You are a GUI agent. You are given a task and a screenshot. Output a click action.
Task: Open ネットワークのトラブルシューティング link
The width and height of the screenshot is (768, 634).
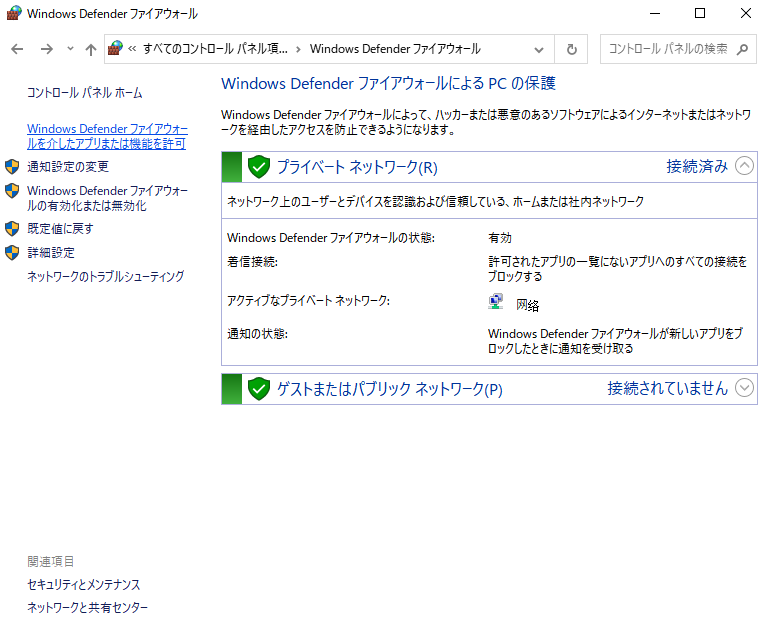pos(105,276)
